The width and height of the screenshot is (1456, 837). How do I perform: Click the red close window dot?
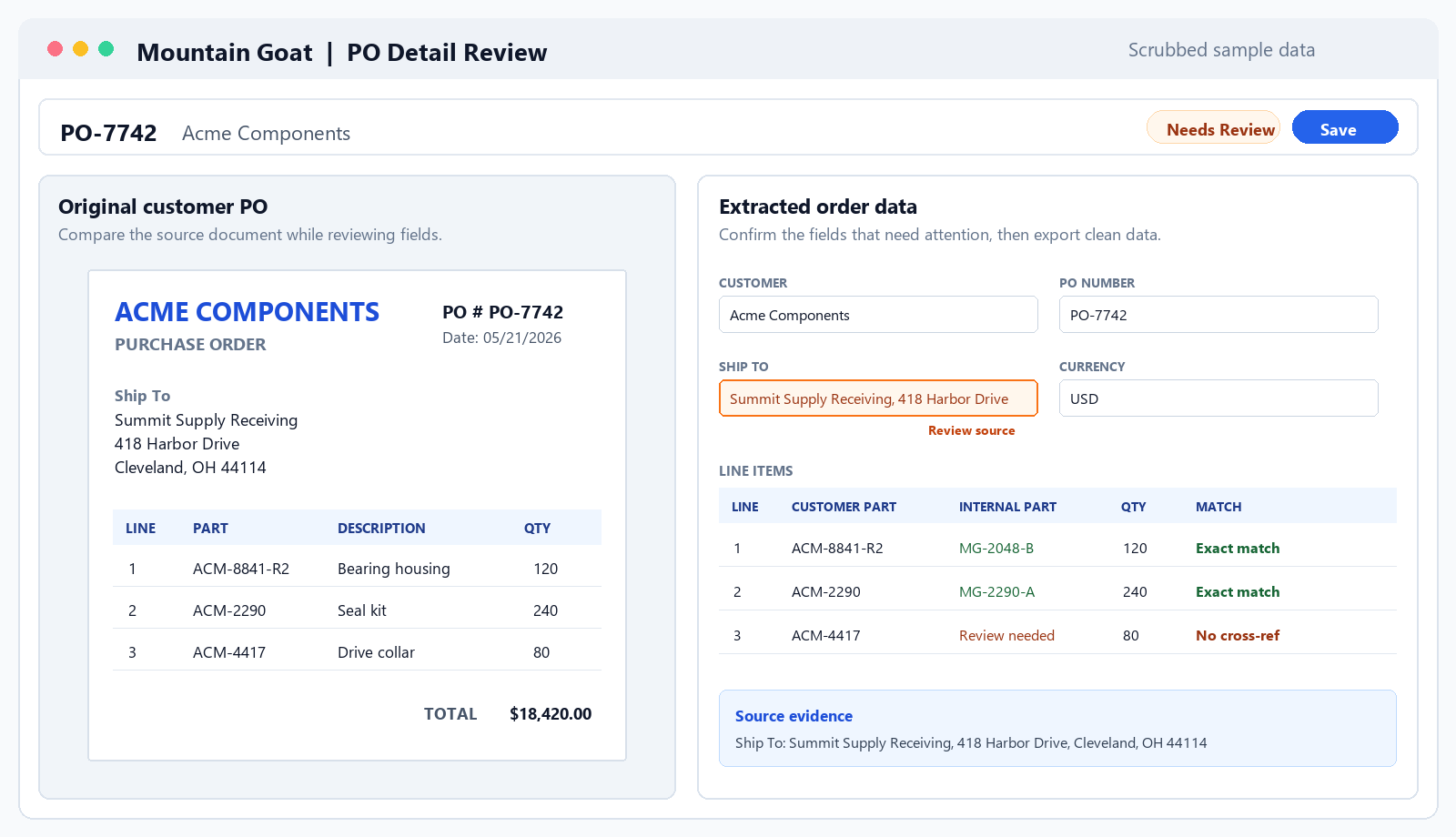[56, 49]
